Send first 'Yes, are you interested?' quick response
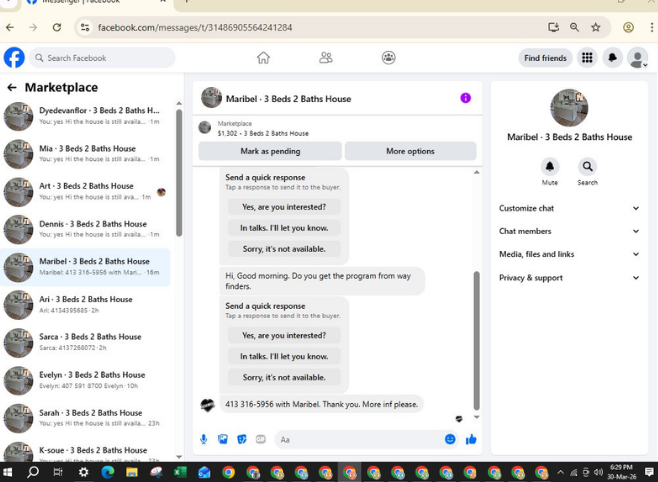The height and width of the screenshot is (482, 658). [x=284, y=207]
